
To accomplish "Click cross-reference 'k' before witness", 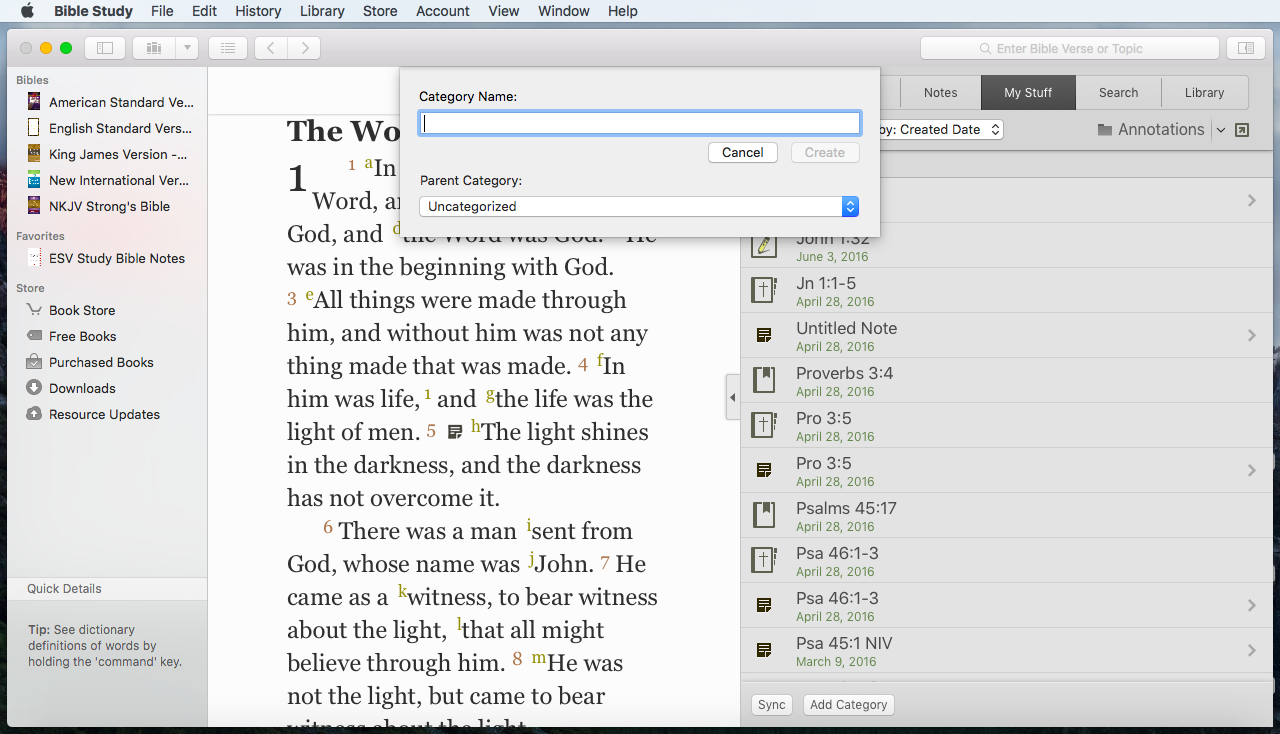I will (402, 591).
